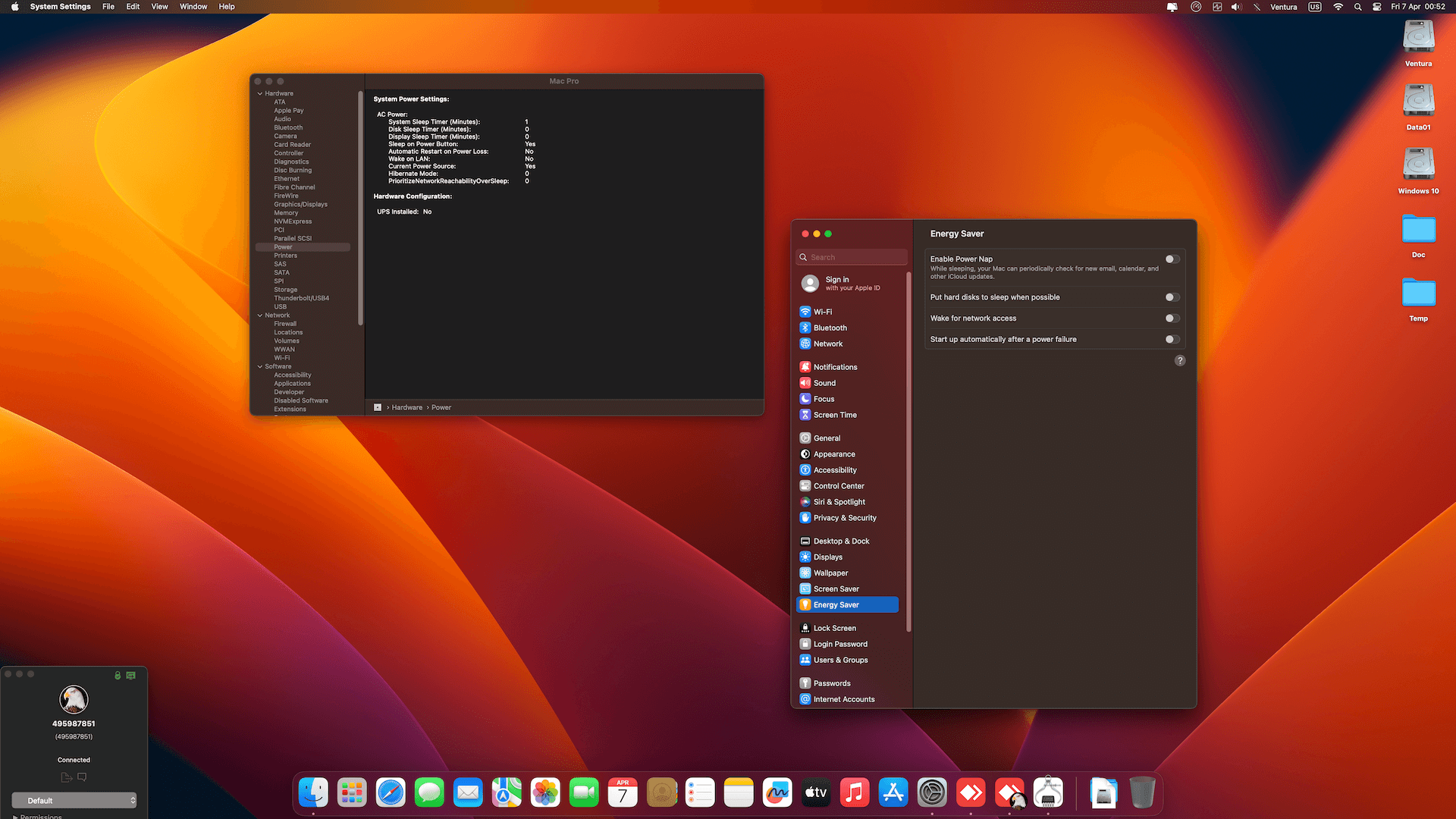Screen dimensions: 1456x819
Task: Open the View menu
Action: click(159, 7)
